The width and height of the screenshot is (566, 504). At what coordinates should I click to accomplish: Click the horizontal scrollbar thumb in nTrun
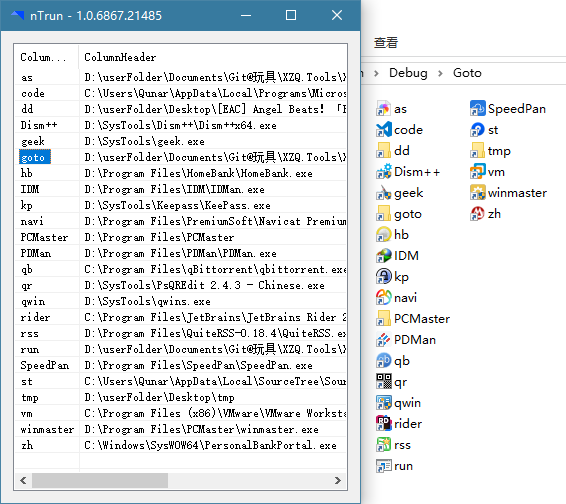100,480
